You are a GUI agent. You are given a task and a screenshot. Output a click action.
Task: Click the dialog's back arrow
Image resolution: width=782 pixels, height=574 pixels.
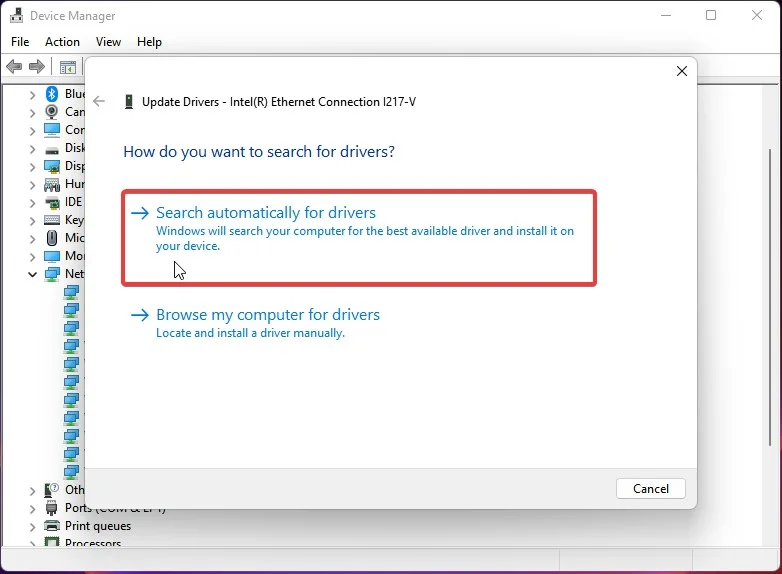point(99,102)
